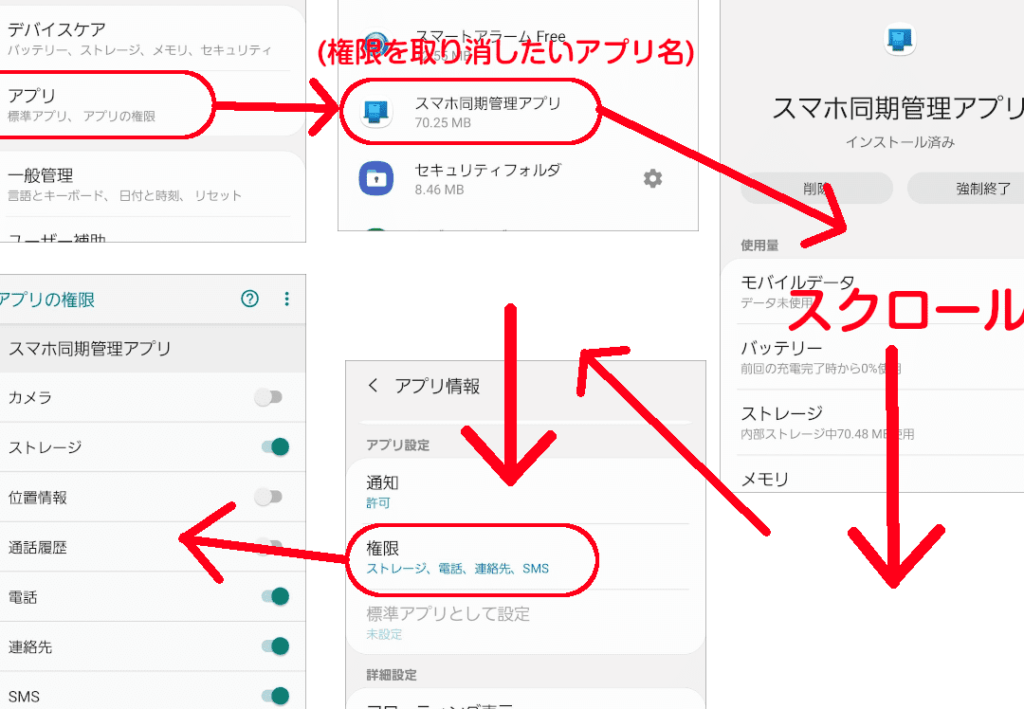1024x709 pixels.
Task: Disable the ストレージ permission toggle
Action: point(275,447)
